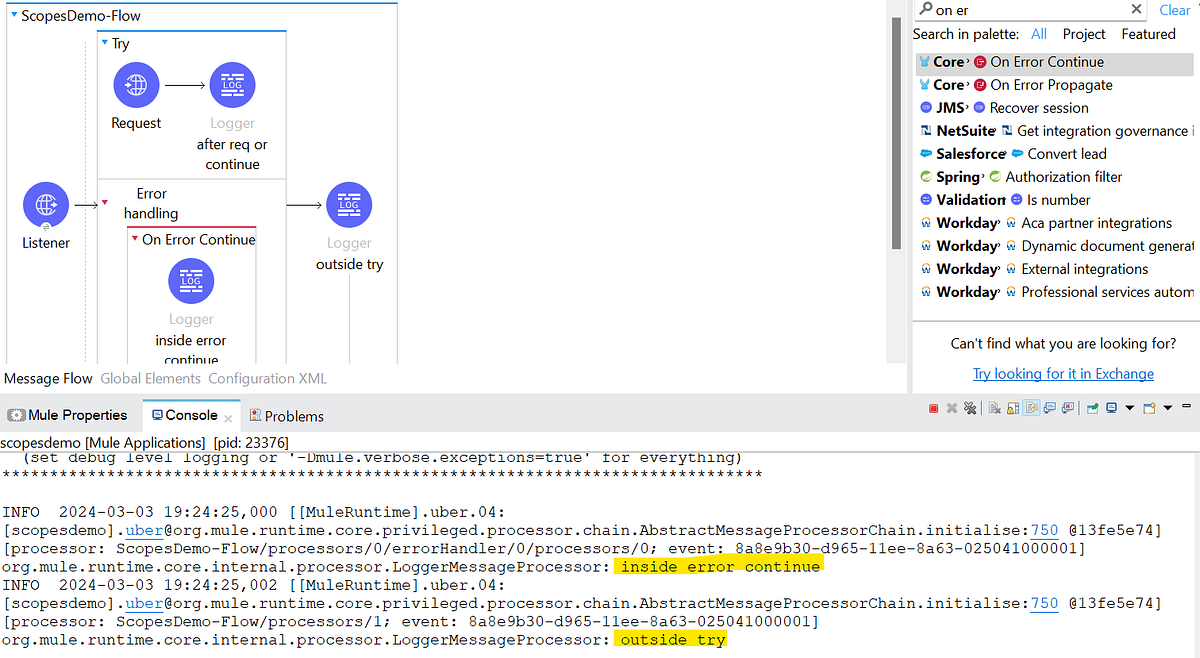The image size is (1200, 658).
Task: Select the Logger inside On Error Continue
Action: click(x=191, y=281)
